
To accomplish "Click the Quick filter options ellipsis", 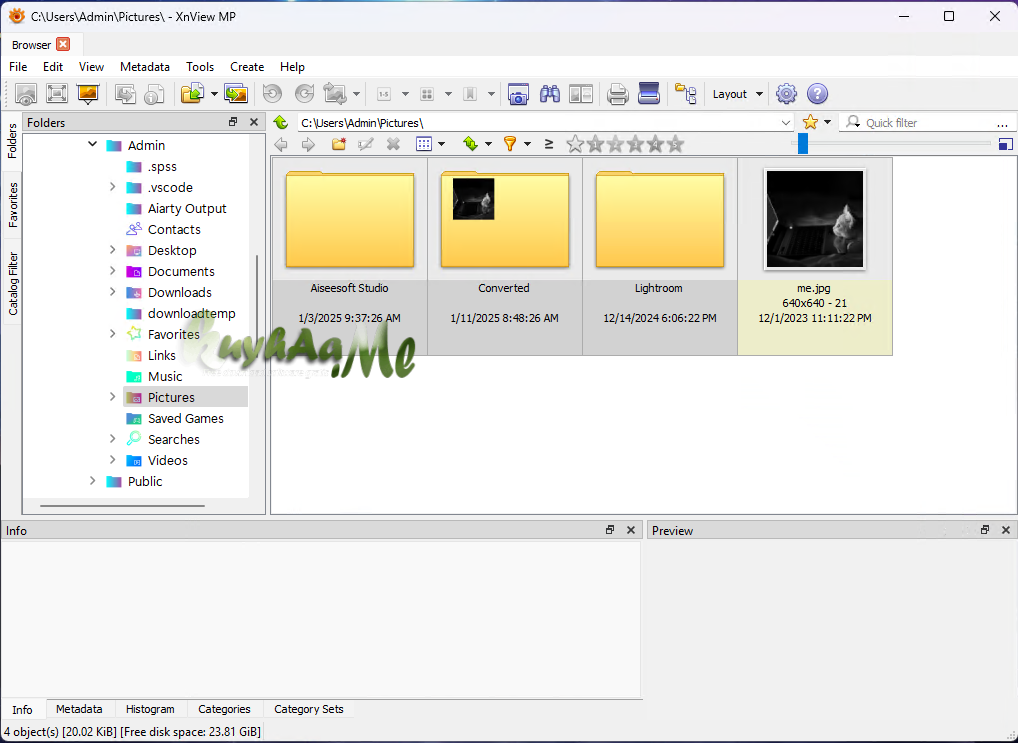I will click(x=1002, y=123).
